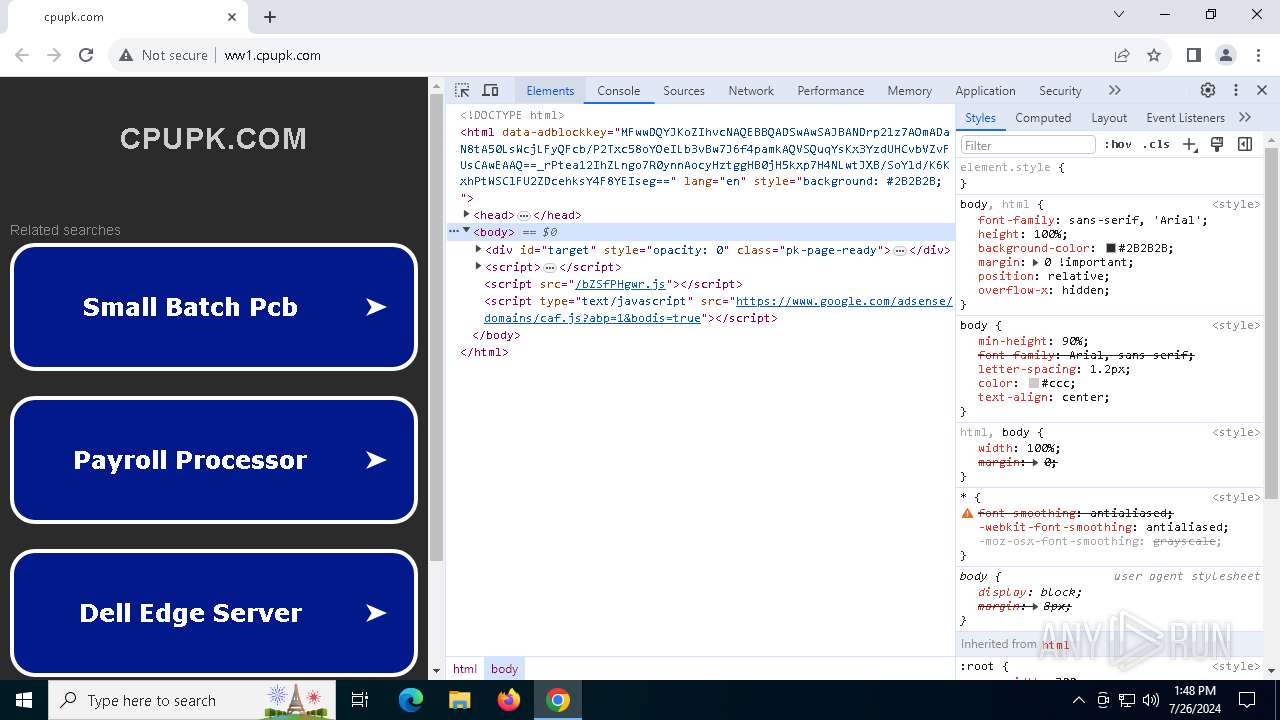The width and height of the screenshot is (1280, 720).
Task: Click the Styles Filter input field
Action: tap(1027, 144)
